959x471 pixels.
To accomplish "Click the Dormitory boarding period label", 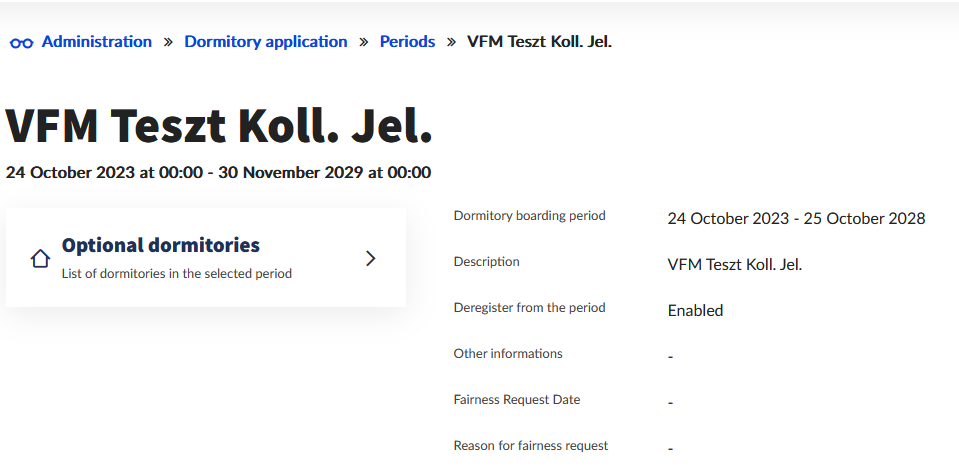I will (530, 216).
